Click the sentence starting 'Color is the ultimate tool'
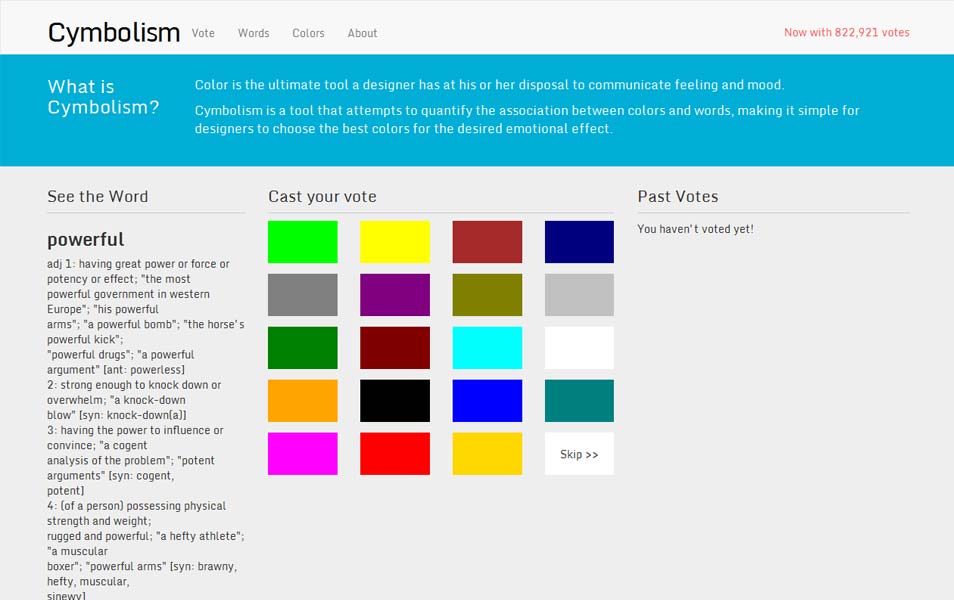 (x=490, y=85)
